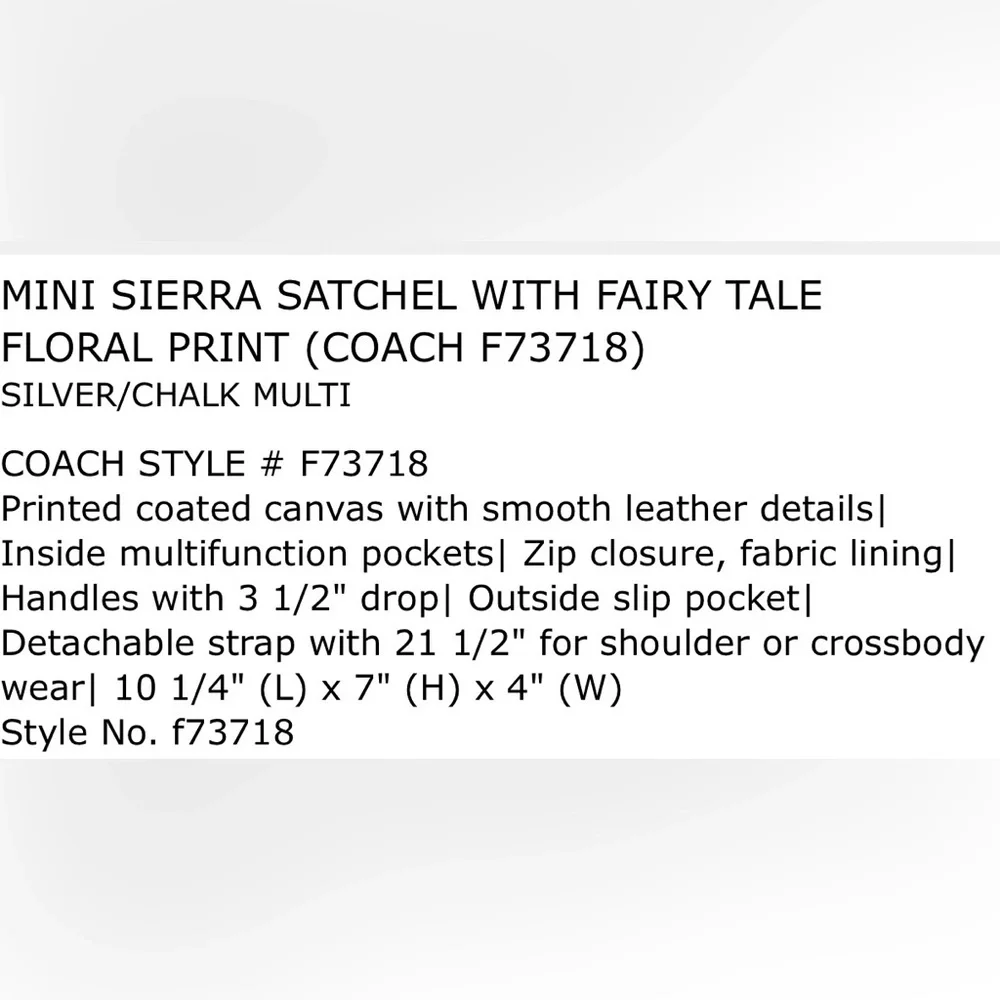
Task: Click the word "WITH" in title
Action: [531, 297]
